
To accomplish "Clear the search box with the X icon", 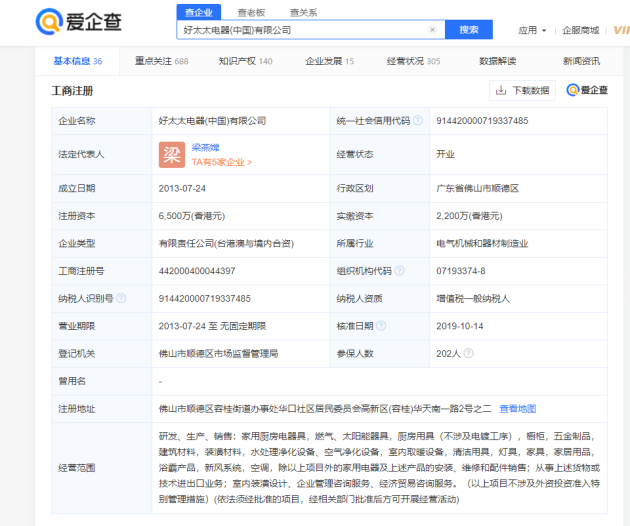I will pyautogui.click(x=432, y=30).
